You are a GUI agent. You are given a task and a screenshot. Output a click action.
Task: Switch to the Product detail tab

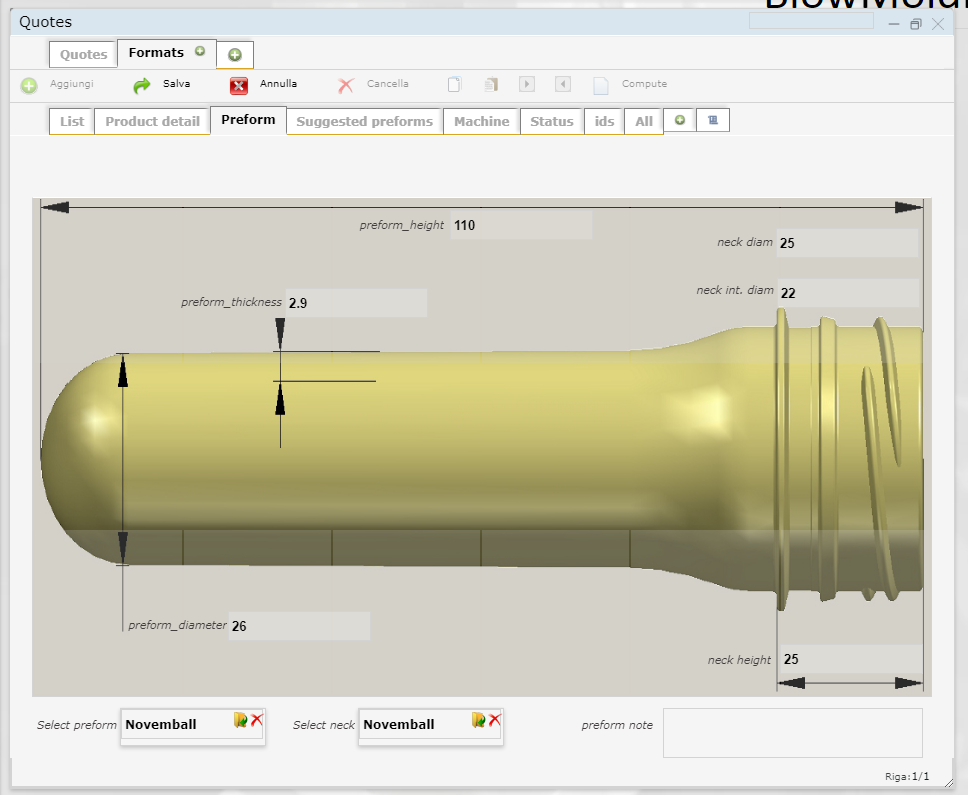pyautogui.click(x=152, y=121)
